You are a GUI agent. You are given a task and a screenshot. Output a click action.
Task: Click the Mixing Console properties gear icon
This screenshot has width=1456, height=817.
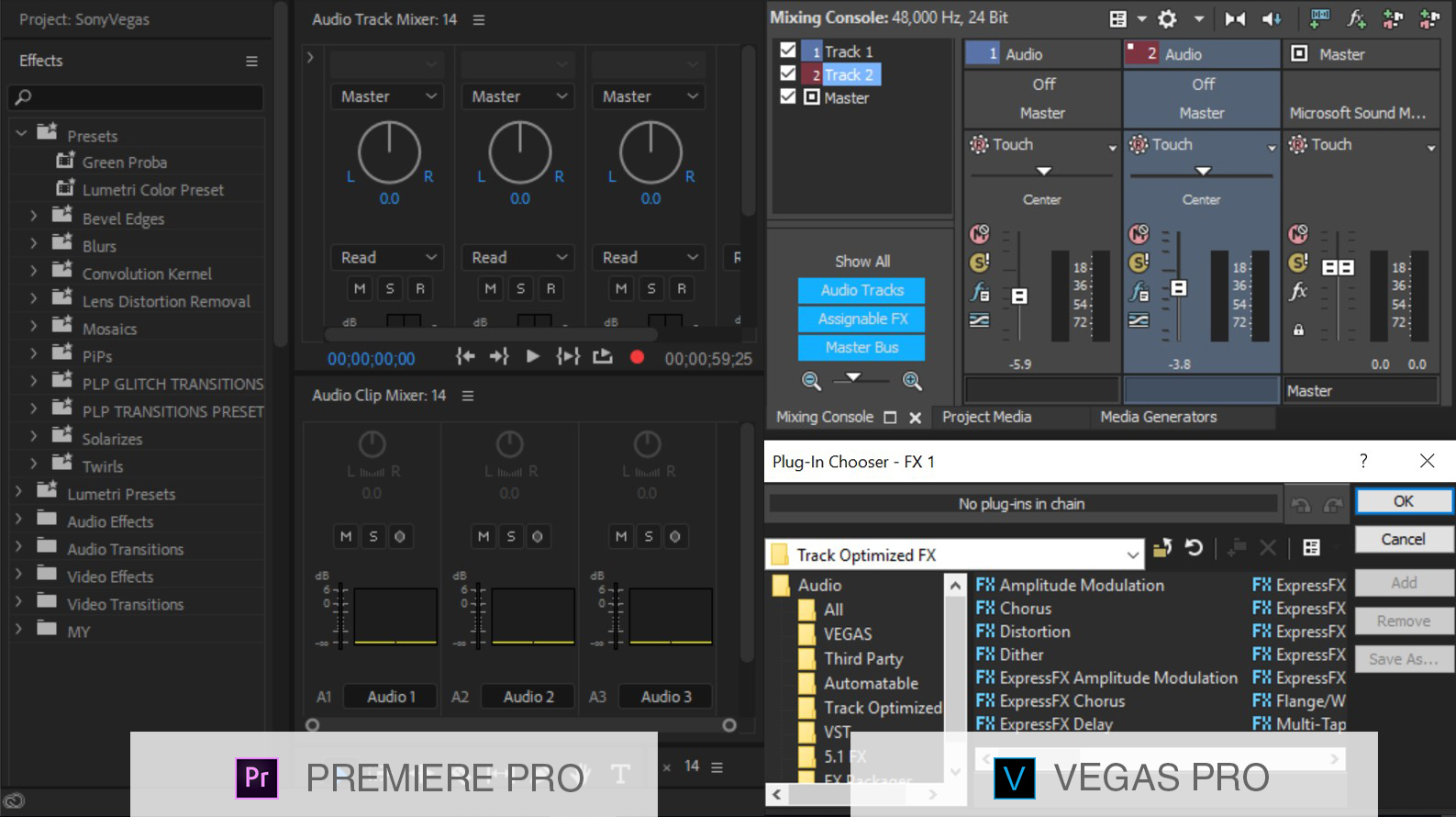pos(1167,18)
